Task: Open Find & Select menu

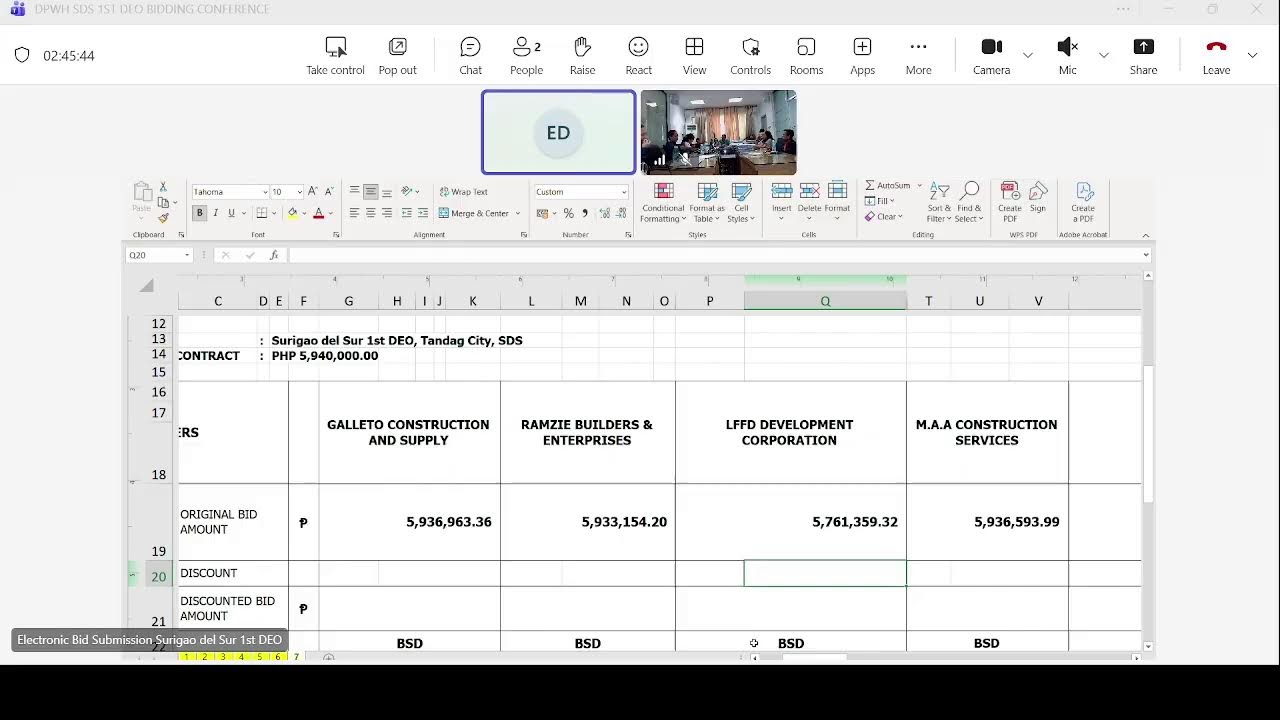Action: (969, 202)
